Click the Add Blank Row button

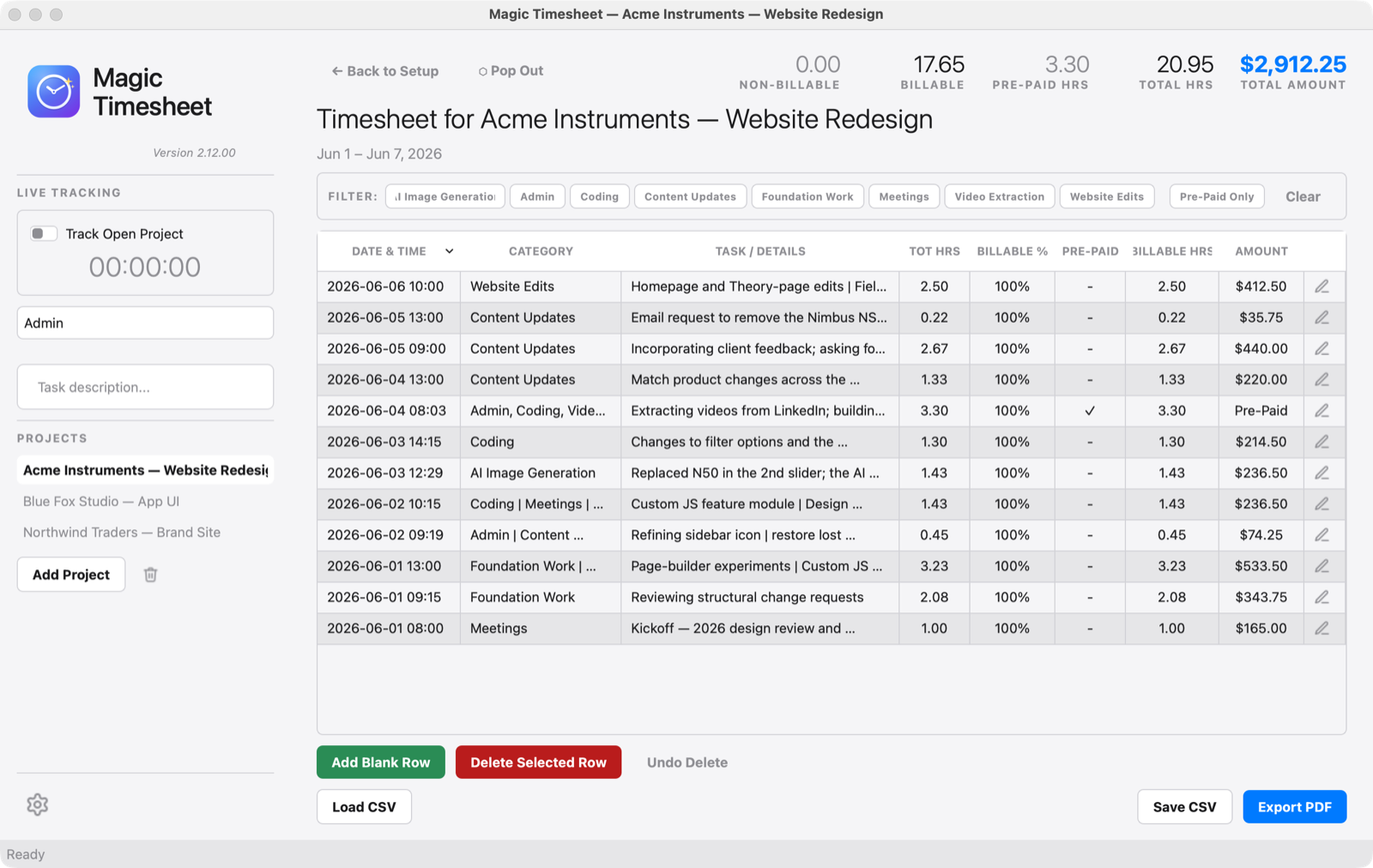381,763
